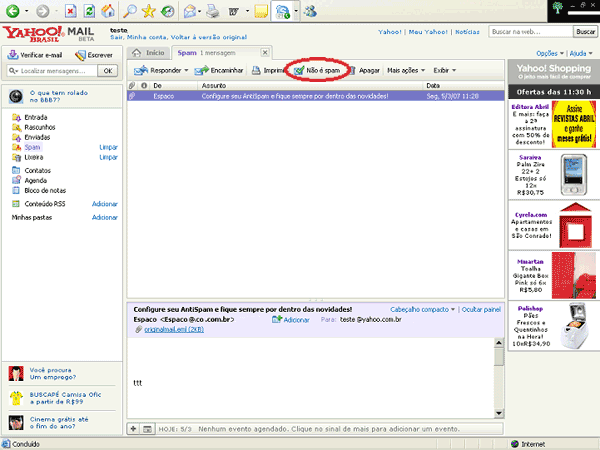Compose a new message with Escrever

(x=100, y=55)
